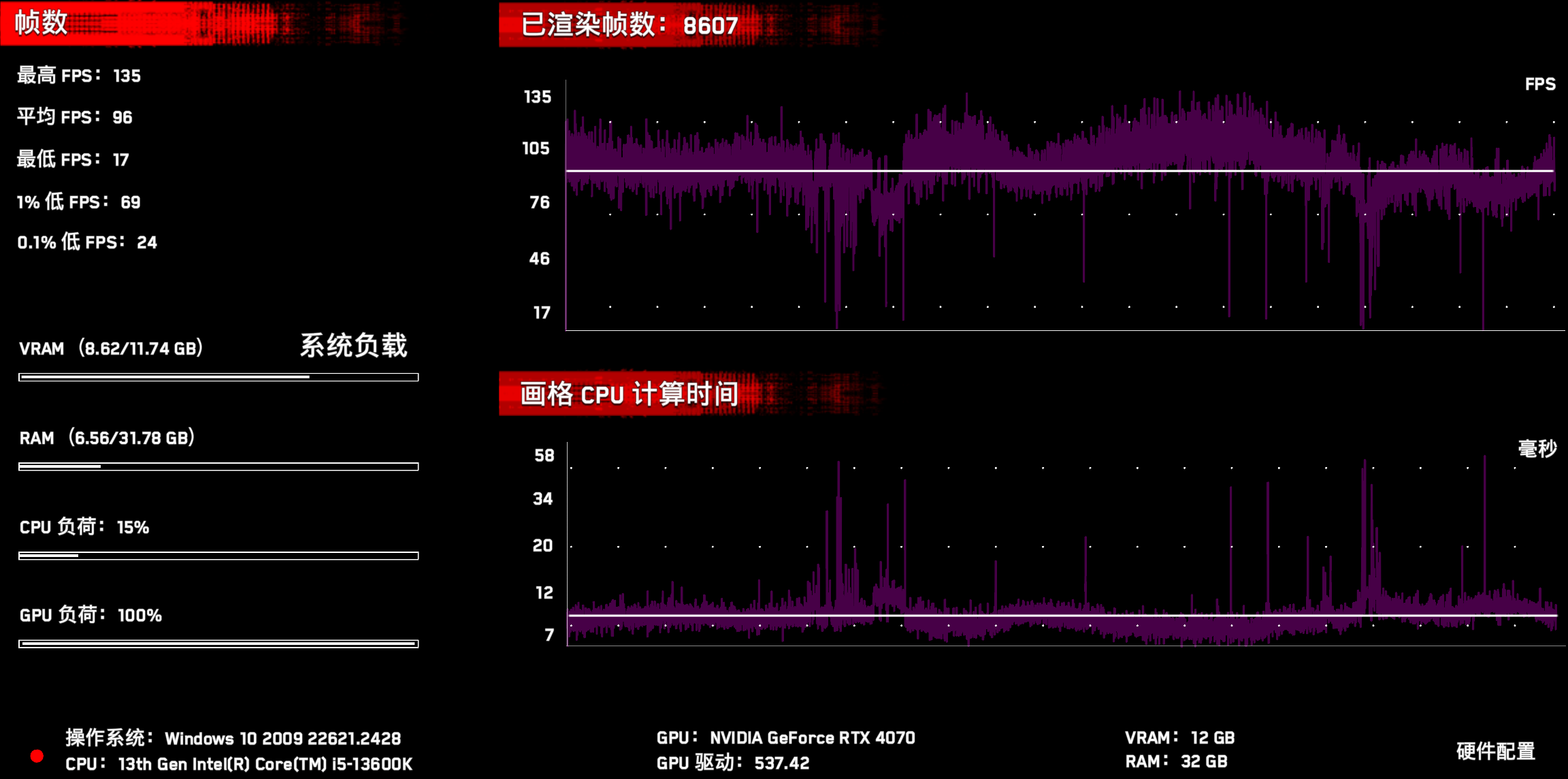This screenshot has height=779, width=1568.
Task: Click the NVIDIA GeForce RTX 4070 text
Action: point(812,737)
